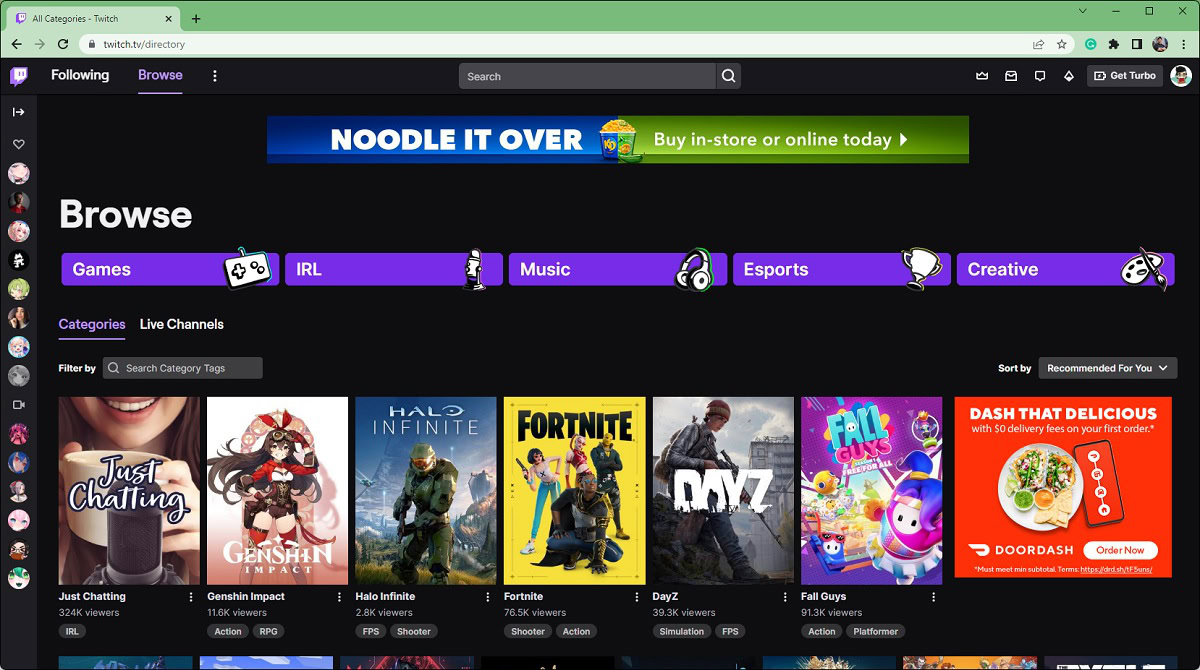Viewport: 1200px width, 670px height.
Task: Click the Get Bits diamond icon
Action: (1069, 76)
